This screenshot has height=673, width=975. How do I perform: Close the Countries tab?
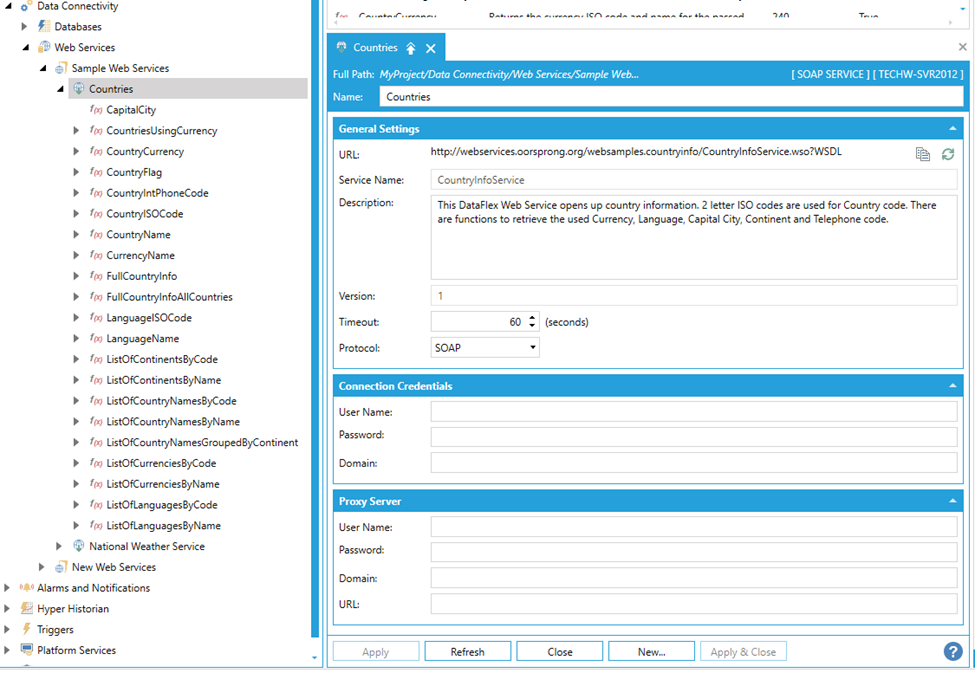pyautogui.click(x=431, y=48)
